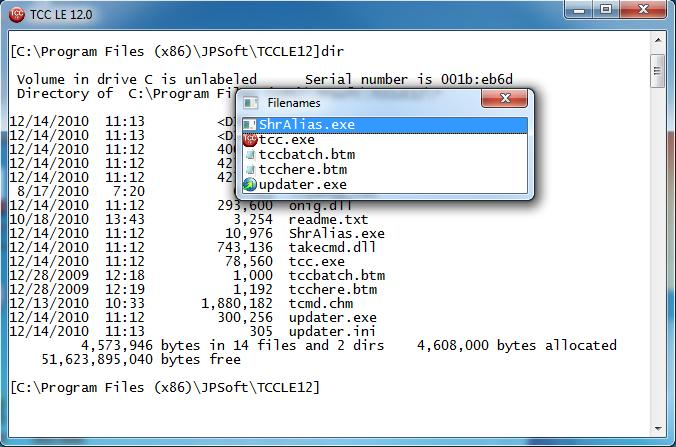Click the serial number 001b:eb6d

click(476, 80)
